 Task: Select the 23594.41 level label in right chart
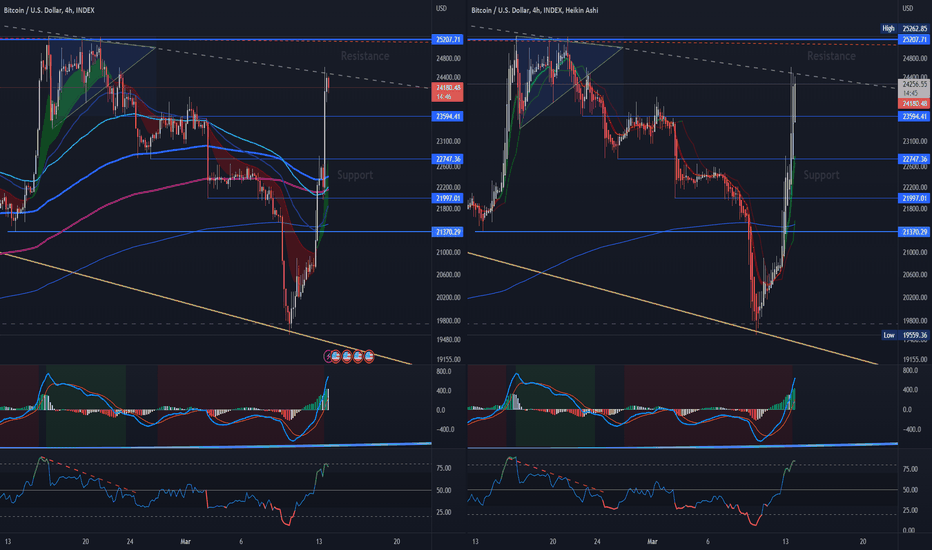[x=914, y=117]
